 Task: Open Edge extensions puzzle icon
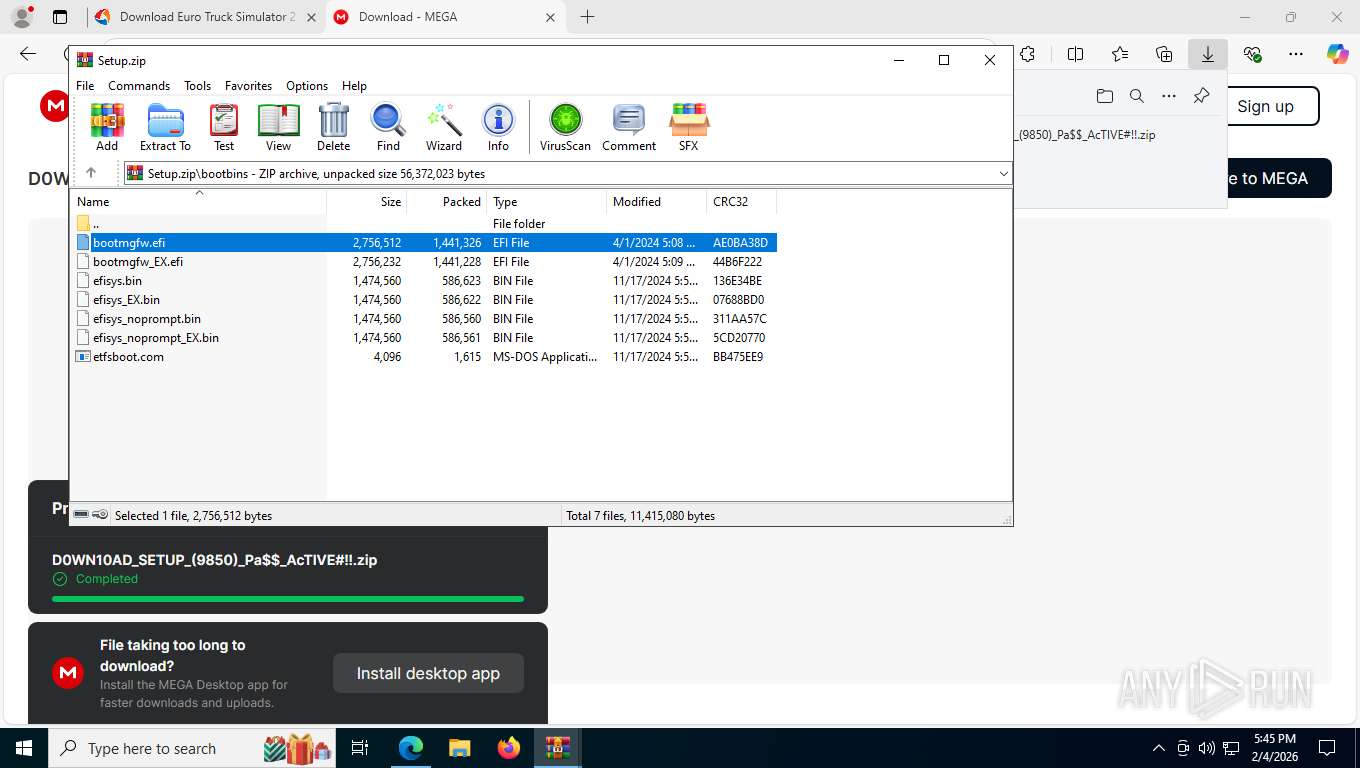tap(1027, 54)
